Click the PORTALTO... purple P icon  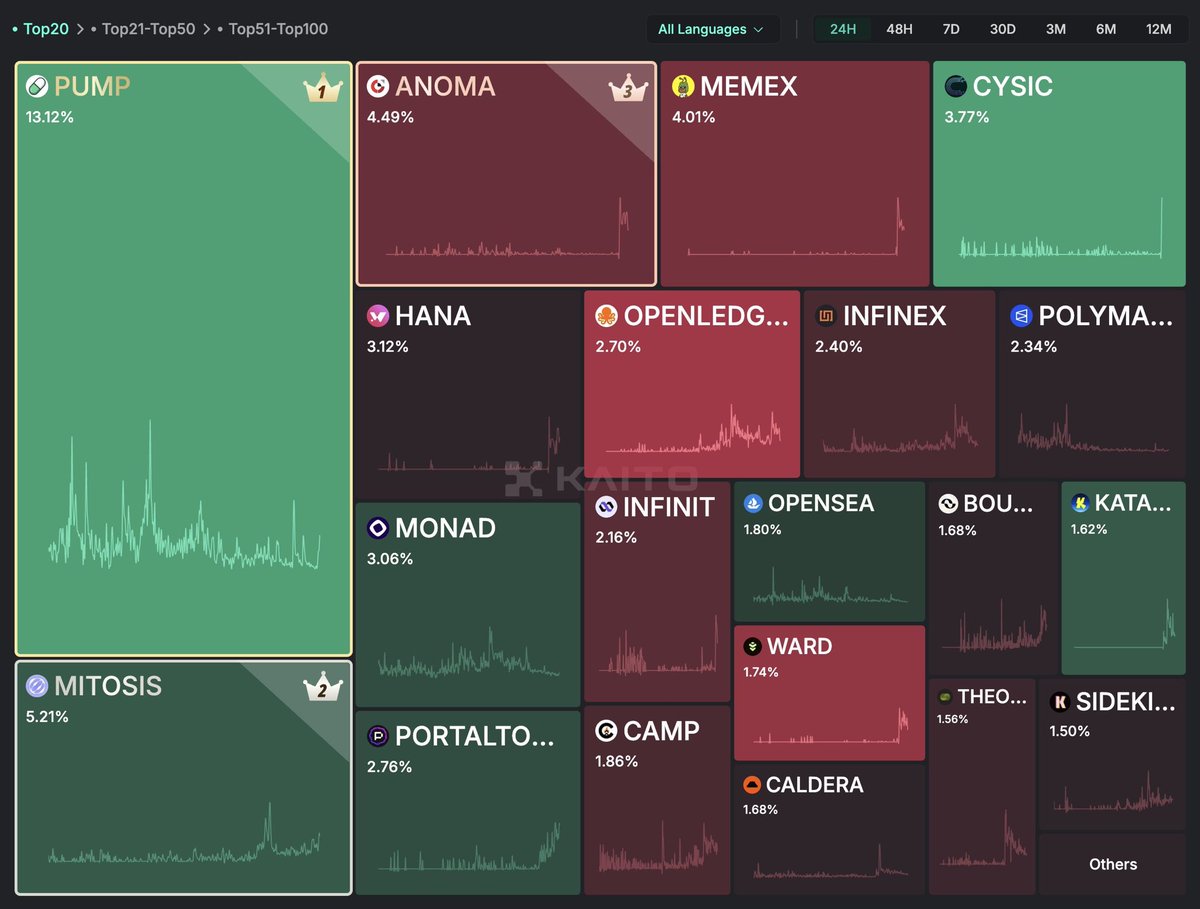click(x=378, y=737)
